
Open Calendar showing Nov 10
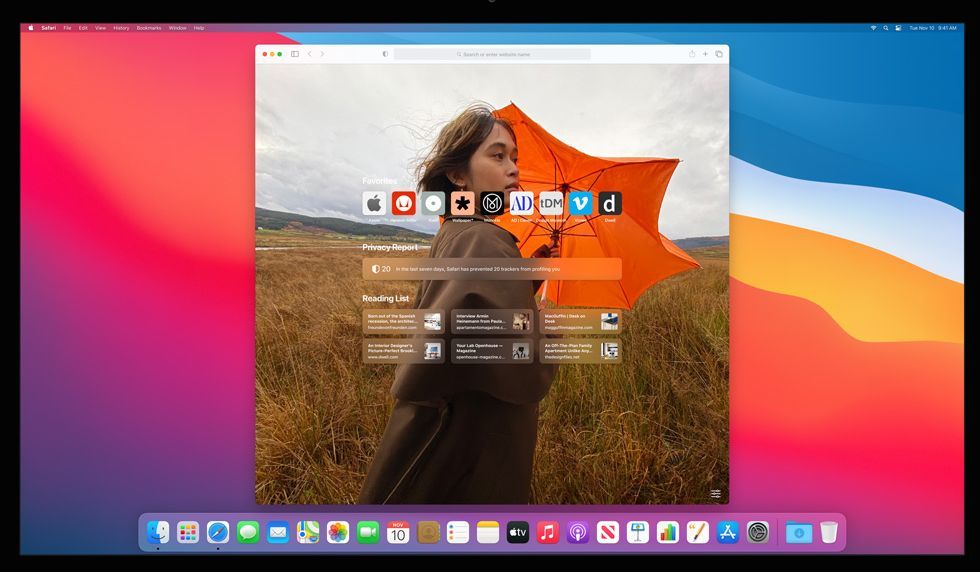click(x=398, y=533)
